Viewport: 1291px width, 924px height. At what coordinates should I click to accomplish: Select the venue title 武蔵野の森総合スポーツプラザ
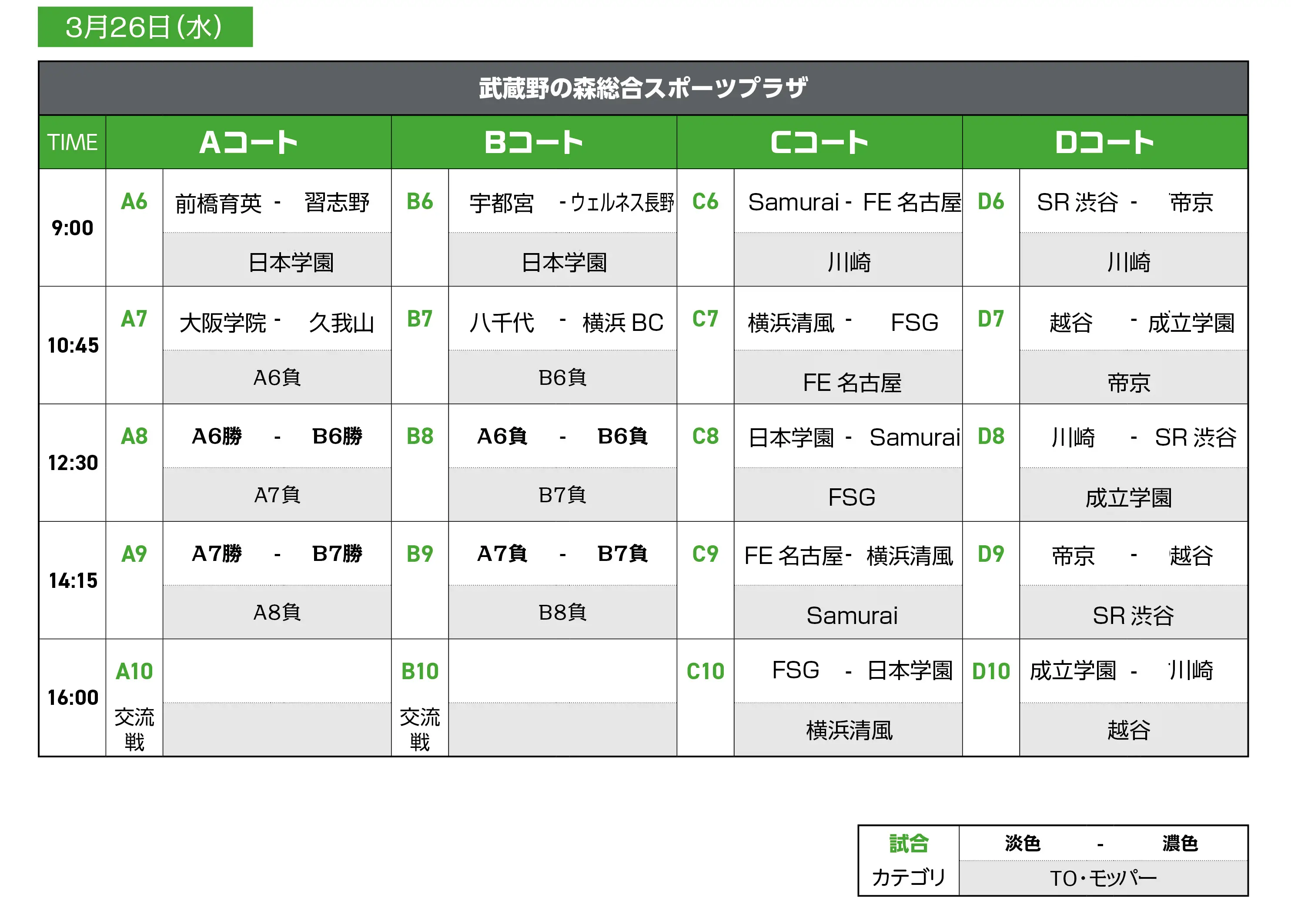(x=643, y=88)
